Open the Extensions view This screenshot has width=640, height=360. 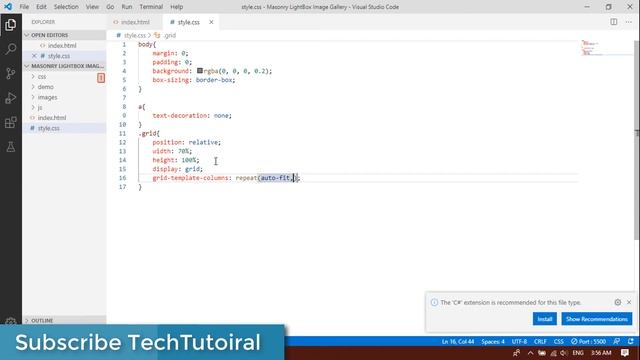pos(11,122)
